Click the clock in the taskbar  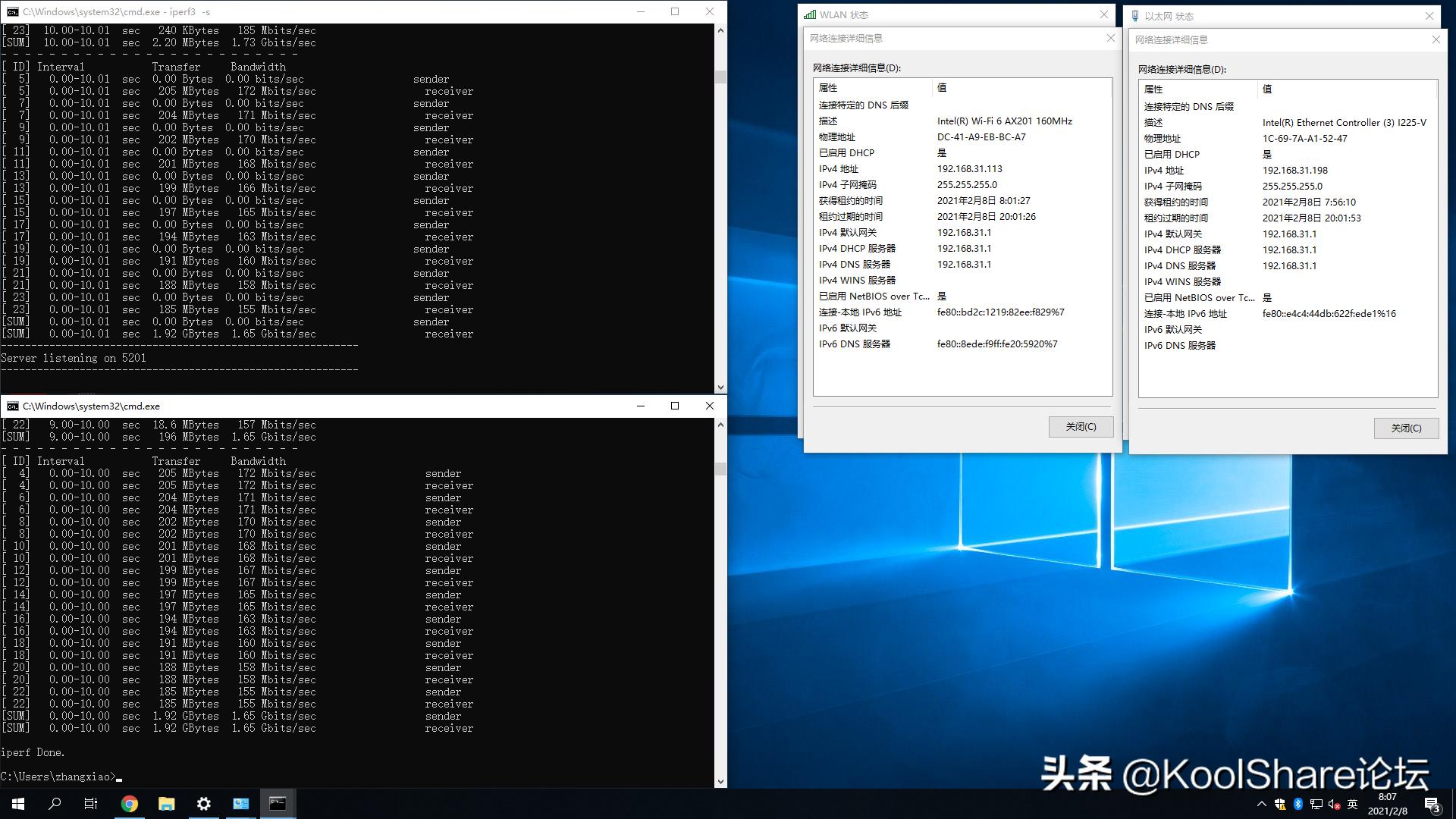click(x=1388, y=802)
